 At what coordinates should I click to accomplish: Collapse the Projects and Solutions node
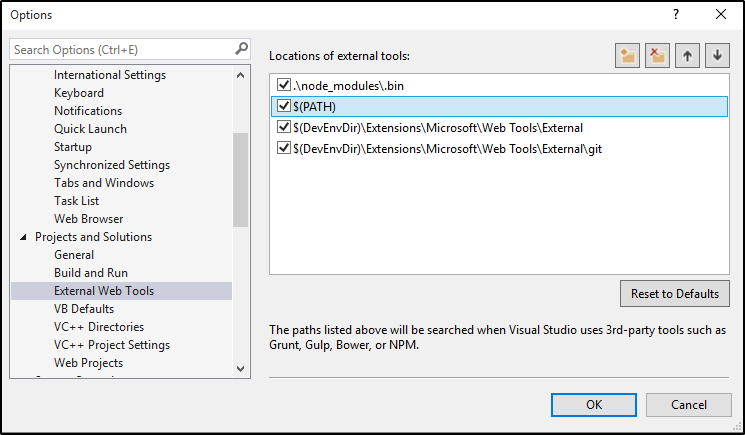click(23, 237)
